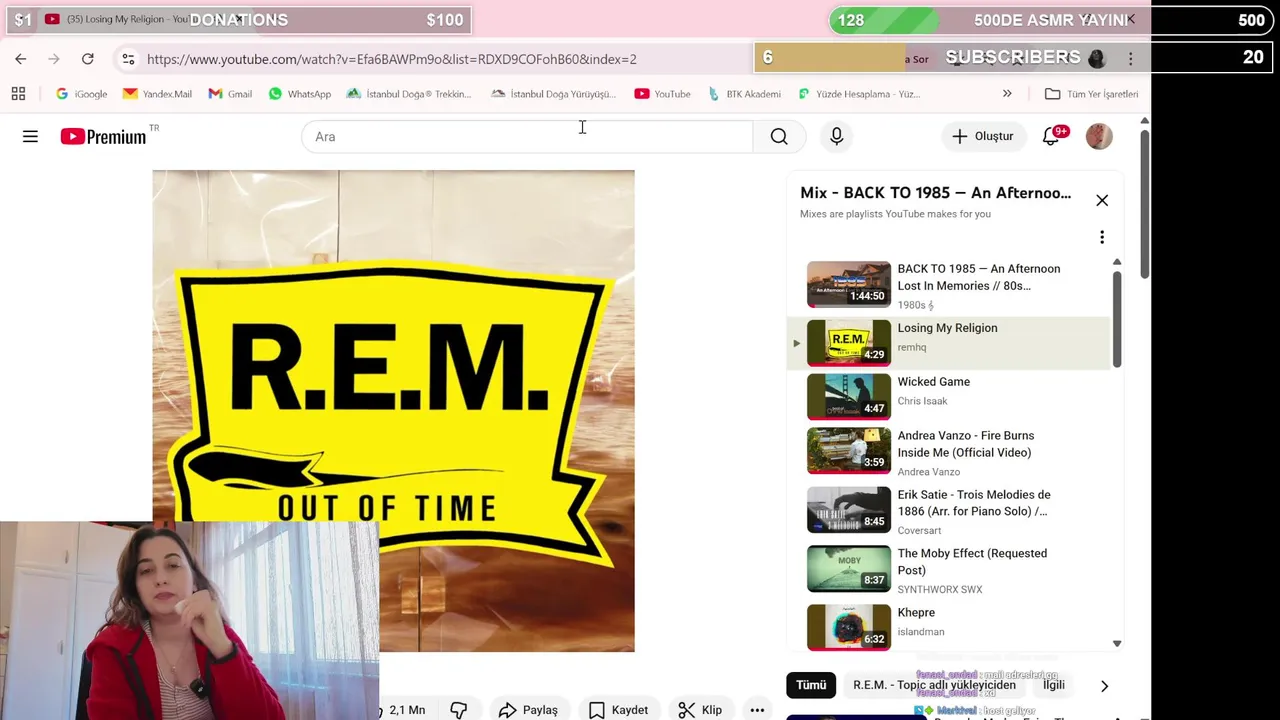This screenshot has width=1280, height=720.
Task: Open Yandex.Mail bookmark
Action: [x=157, y=94]
